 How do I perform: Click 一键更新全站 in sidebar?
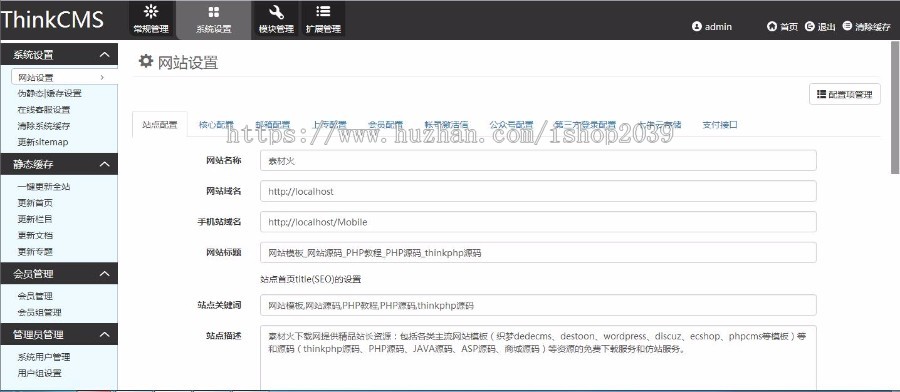pyautogui.click(x=44, y=187)
